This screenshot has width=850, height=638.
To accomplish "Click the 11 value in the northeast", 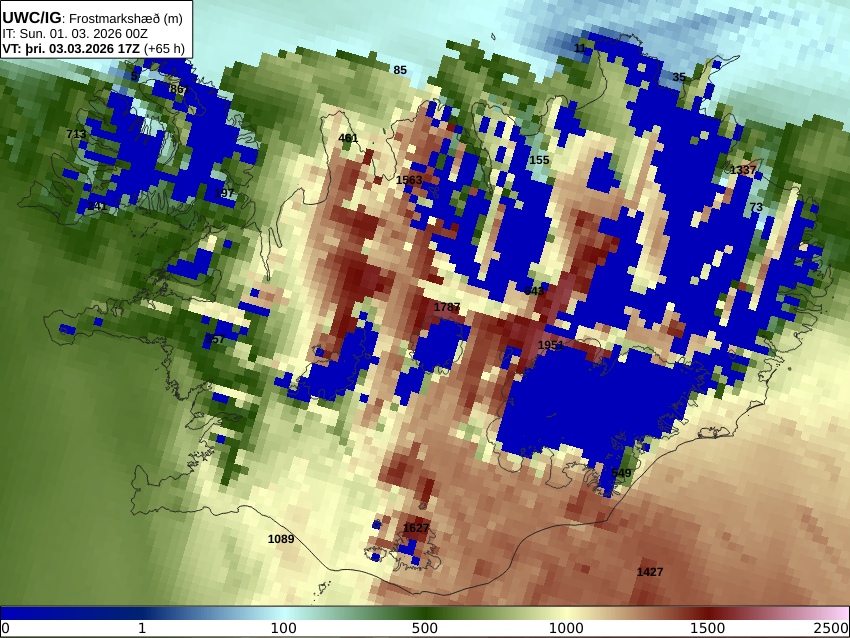I will click(x=580, y=48).
